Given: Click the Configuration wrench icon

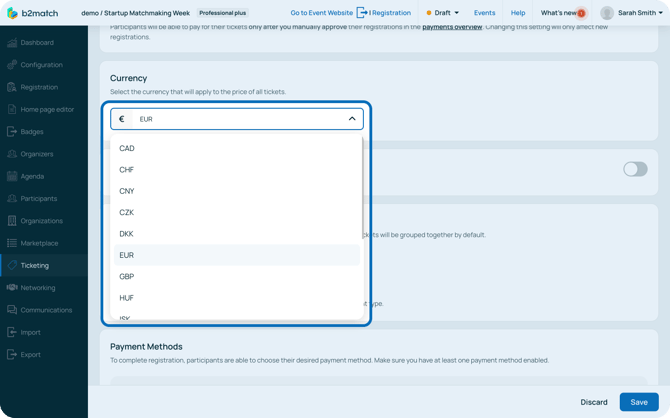Looking at the screenshot, I should [12, 65].
